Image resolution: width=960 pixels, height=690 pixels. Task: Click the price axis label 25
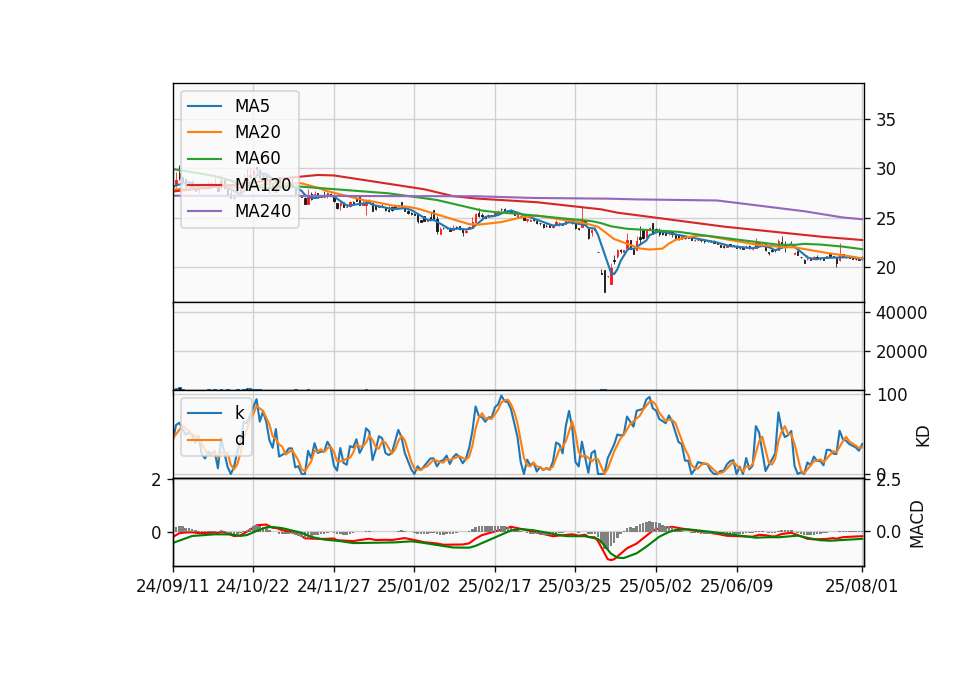[x=886, y=219]
